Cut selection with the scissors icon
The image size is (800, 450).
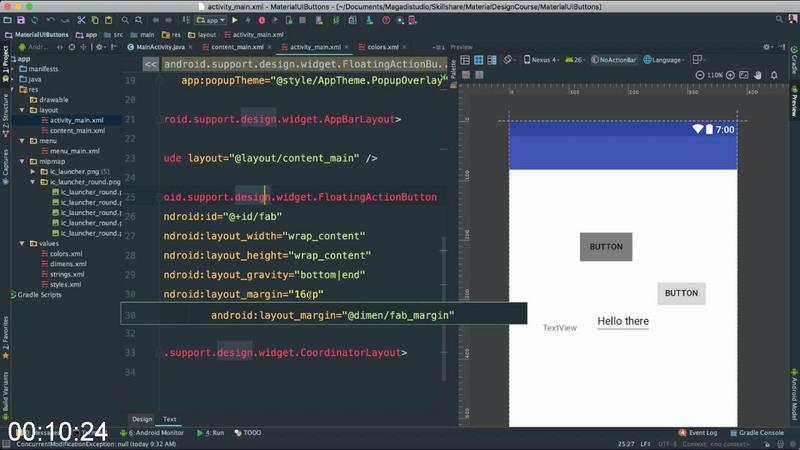pyautogui.click(x=81, y=20)
